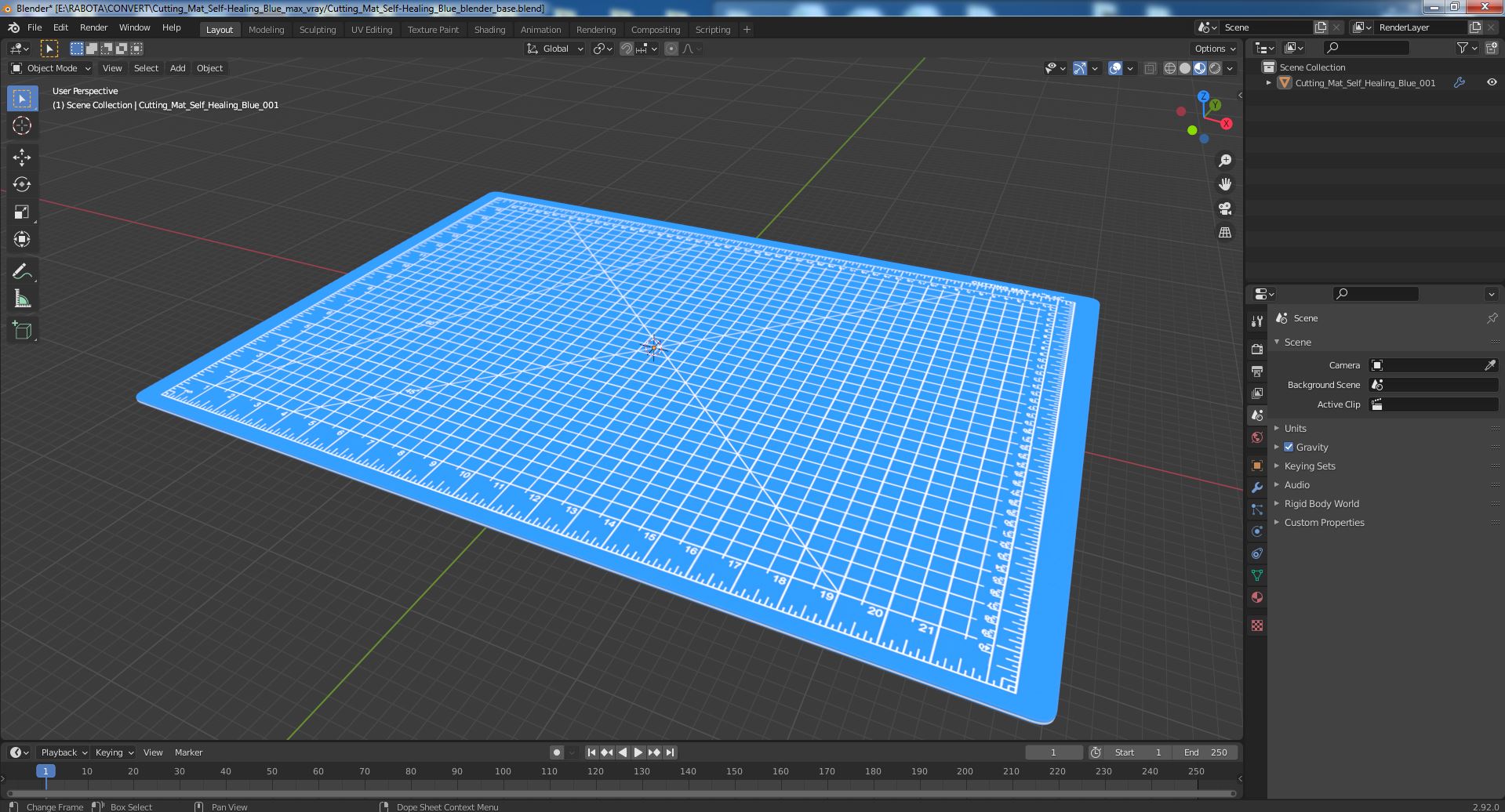Click the pan view hand icon

click(1224, 184)
